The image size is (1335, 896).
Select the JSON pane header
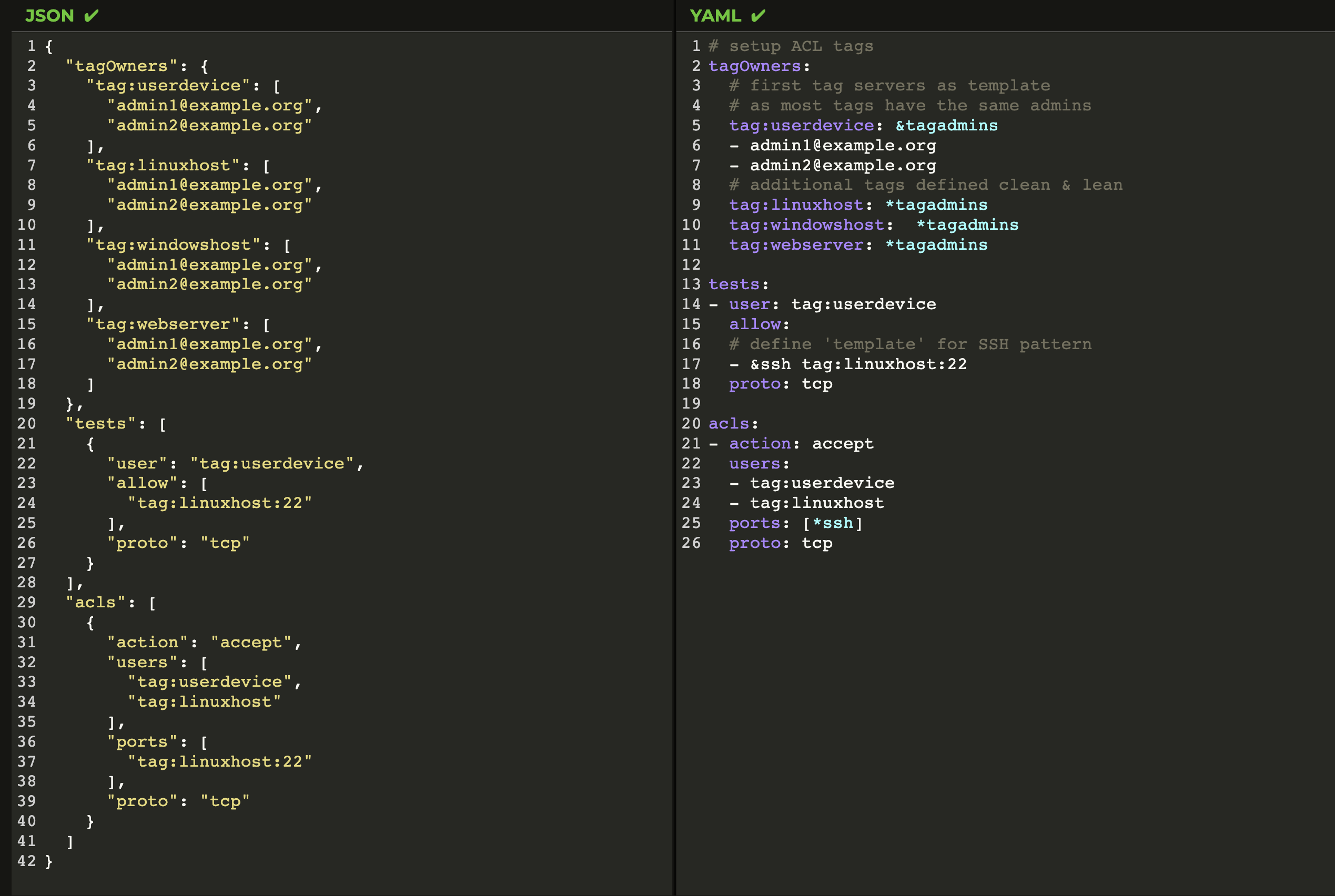click(x=50, y=15)
